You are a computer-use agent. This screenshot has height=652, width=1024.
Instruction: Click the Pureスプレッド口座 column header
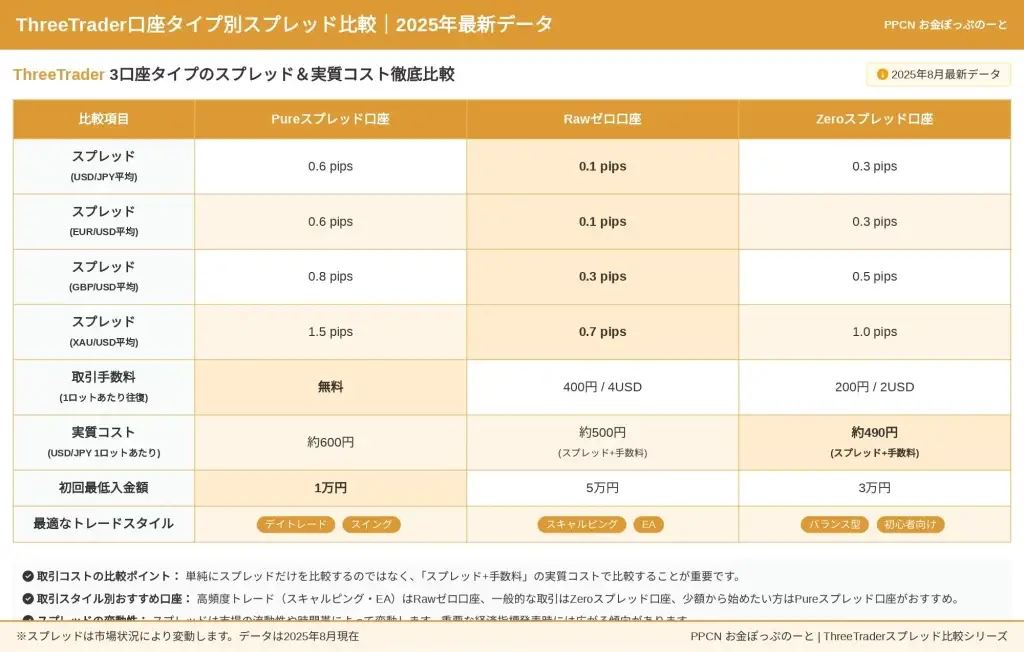[330, 119]
